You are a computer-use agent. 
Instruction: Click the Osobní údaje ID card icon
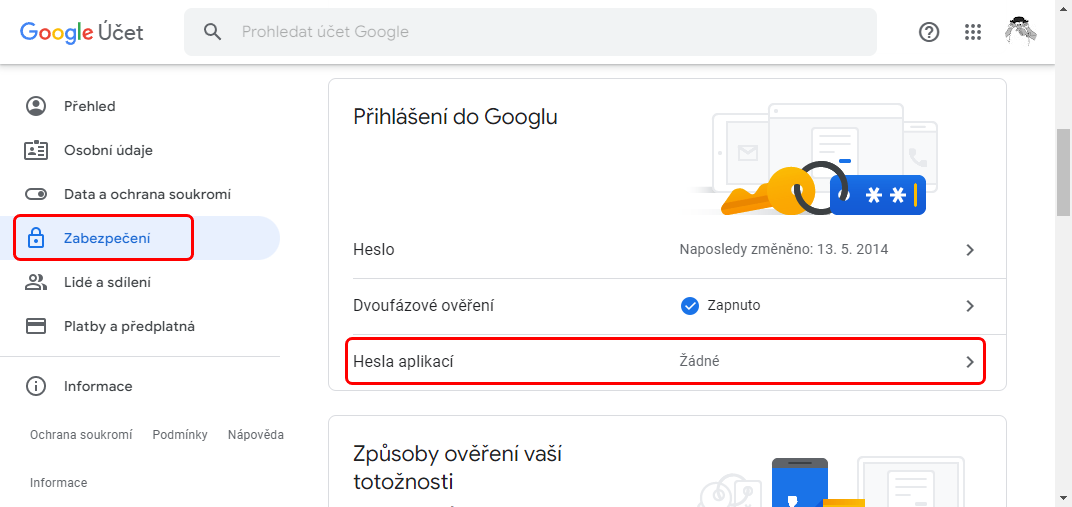tap(36, 150)
